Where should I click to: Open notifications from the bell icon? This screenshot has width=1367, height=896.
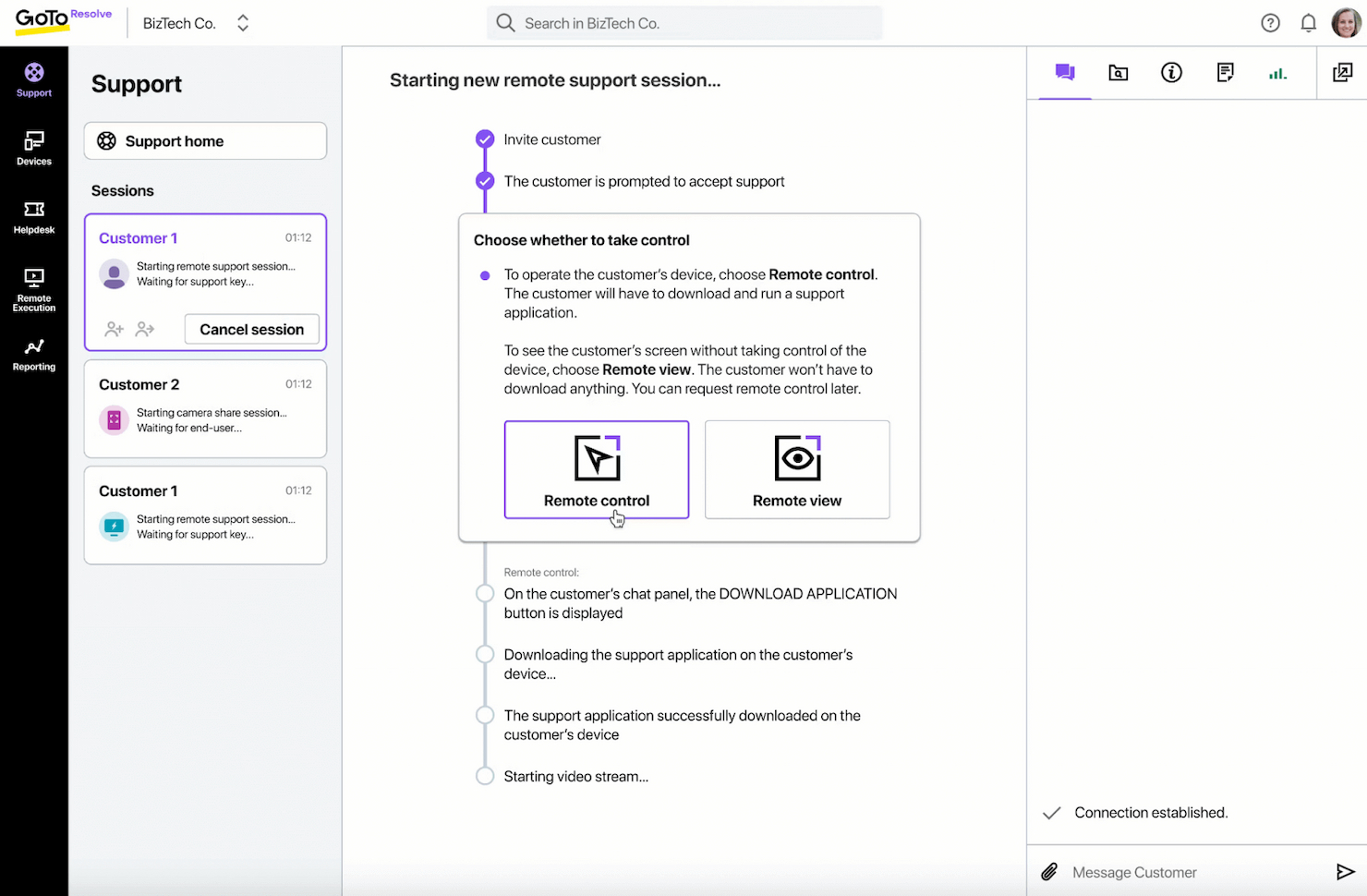pyautogui.click(x=1308, y=22)
